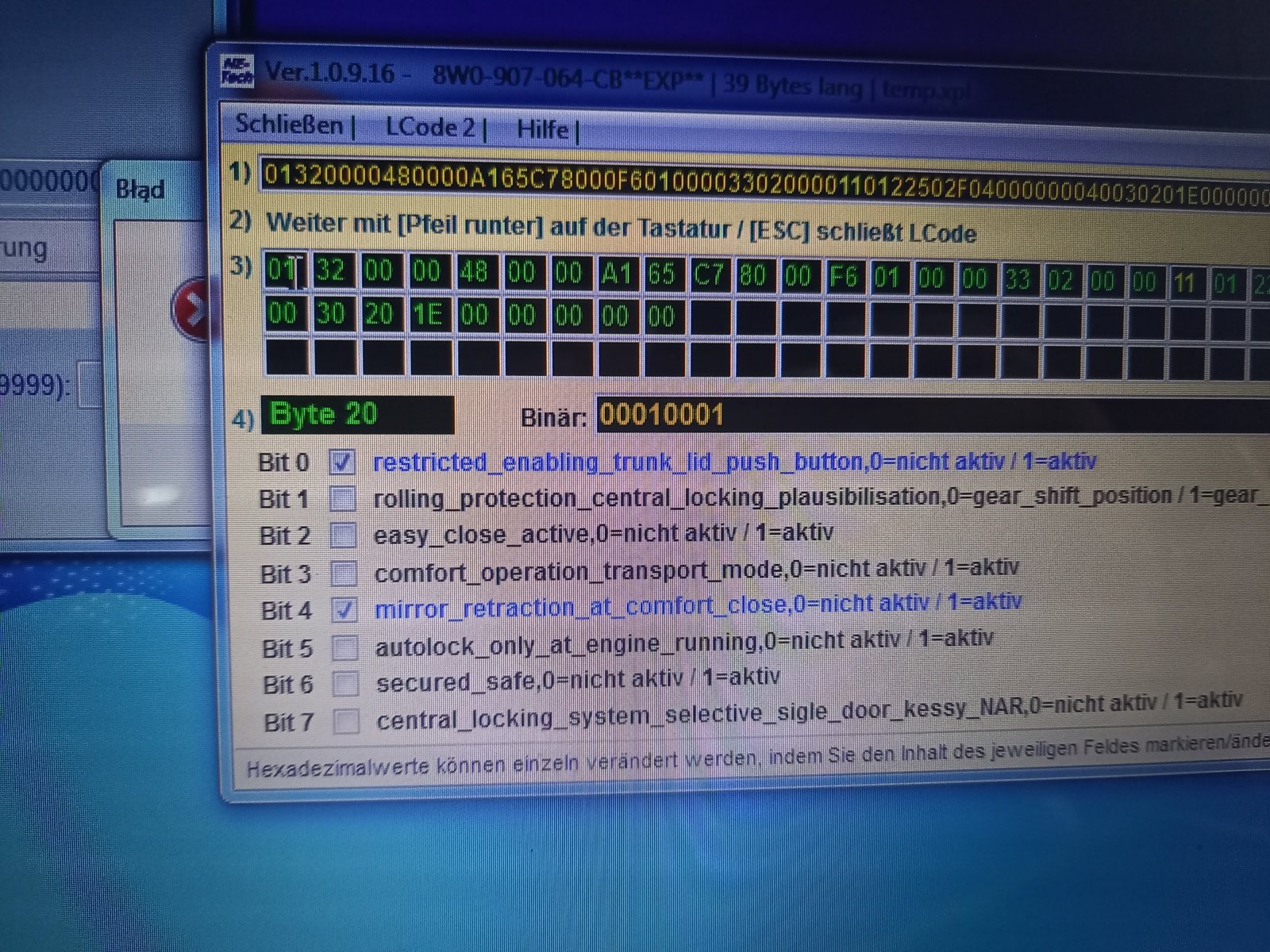Select the byte cell containing A1
This screenshot has height=952, width=1270.
[x=616, y=274]
